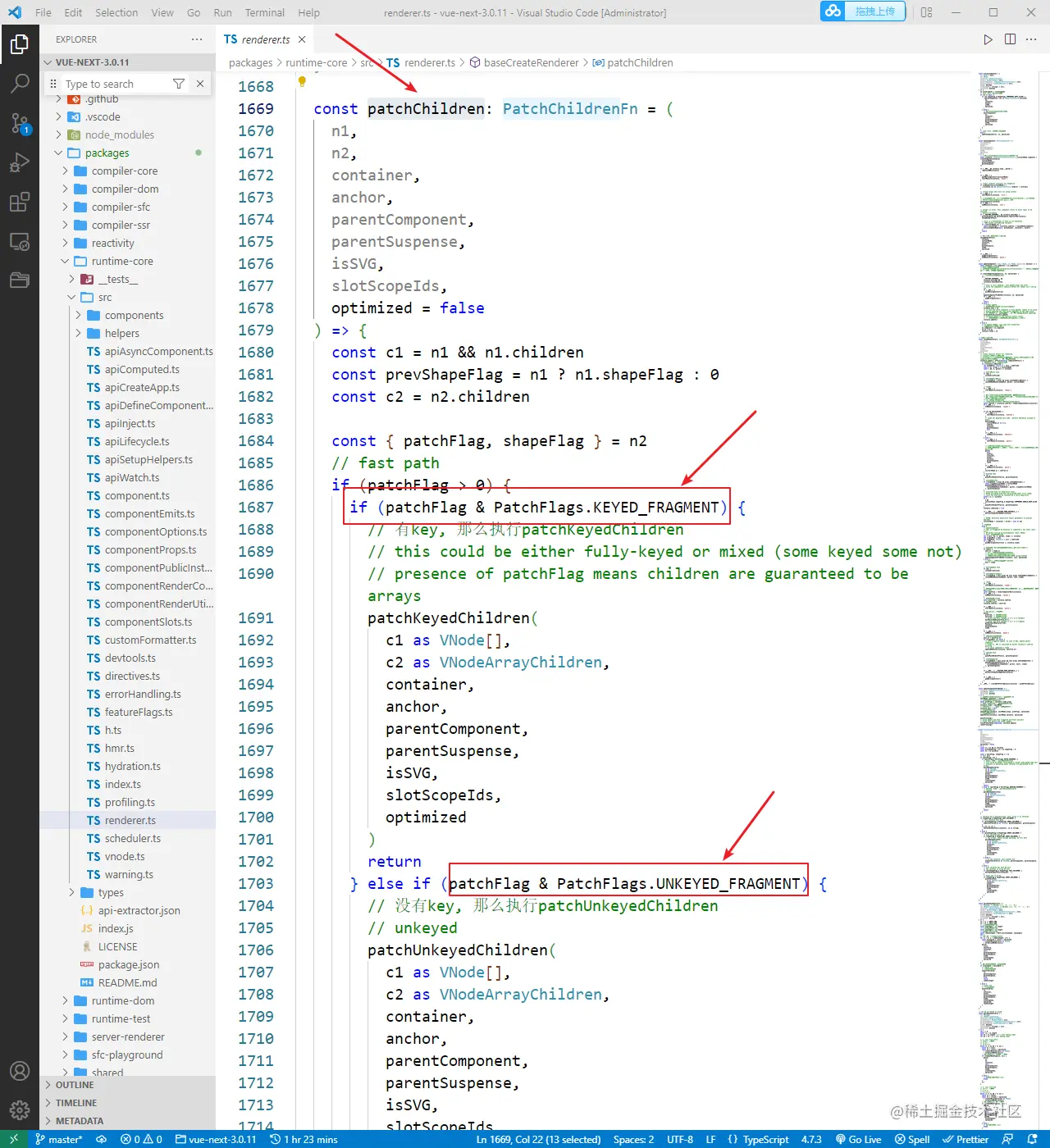
Task: Open package.json in the explorer
Action: 129,965
